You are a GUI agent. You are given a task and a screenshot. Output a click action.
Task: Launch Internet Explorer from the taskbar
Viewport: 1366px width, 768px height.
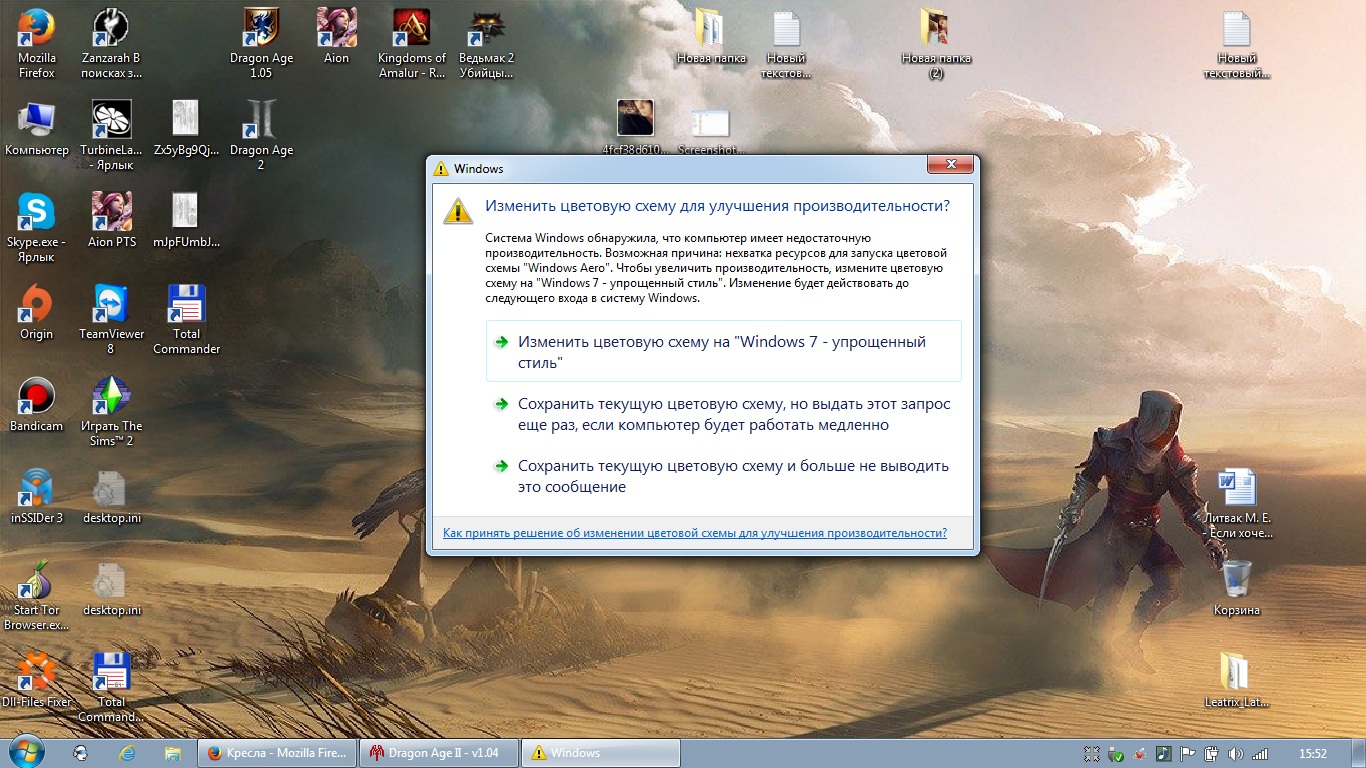126,753
